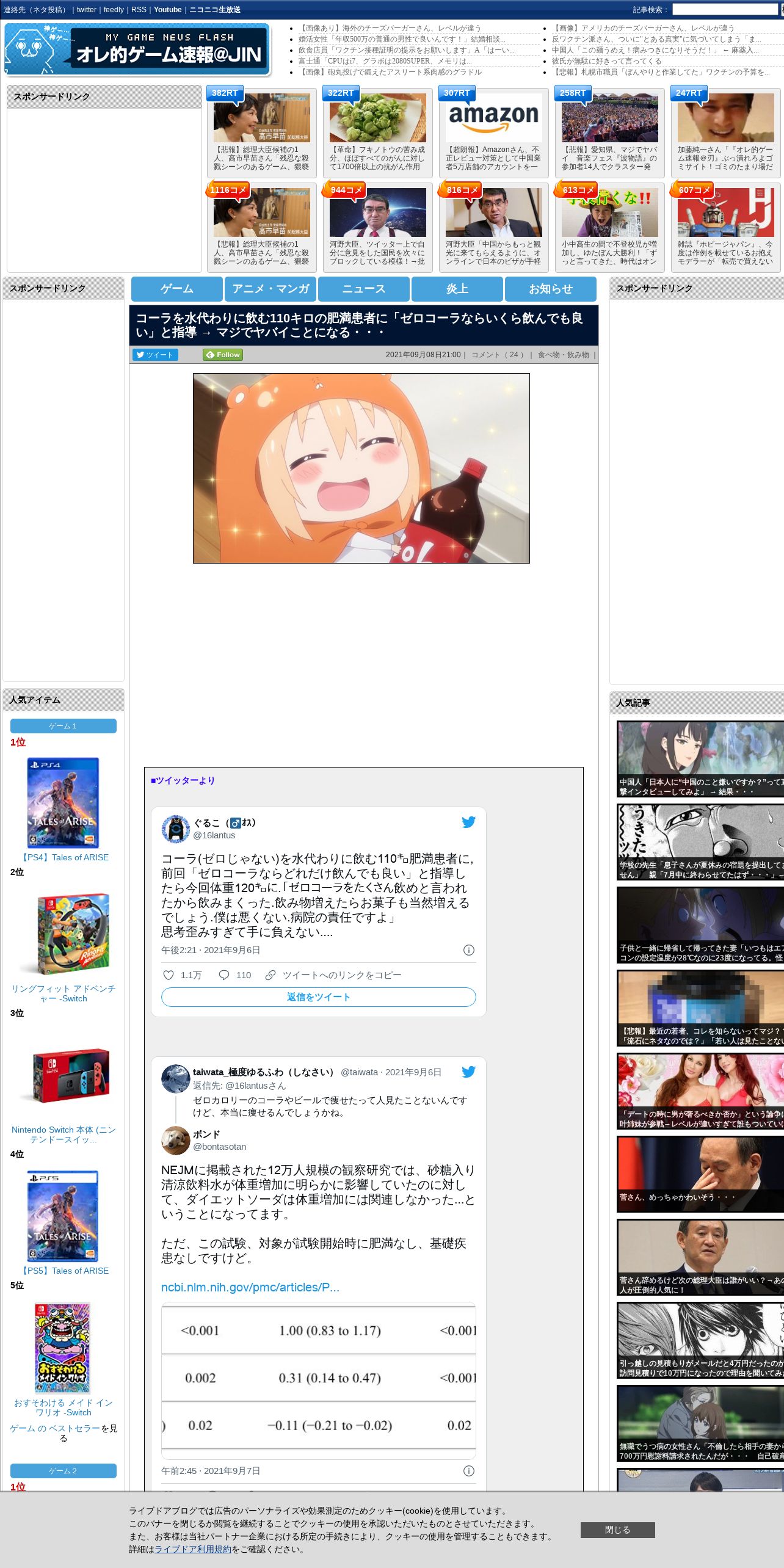
Task: Click headline 彼氏が無駄に好きって言ってくる
Action: pos(606,61)
